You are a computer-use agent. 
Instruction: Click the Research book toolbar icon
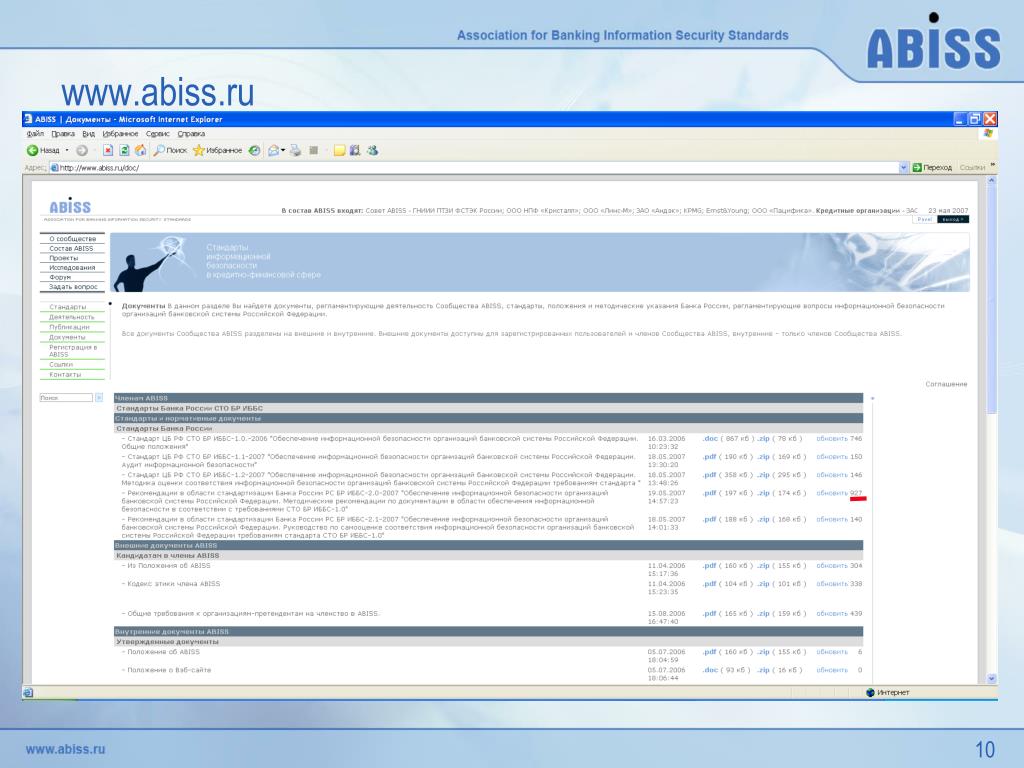click(355, 150)
